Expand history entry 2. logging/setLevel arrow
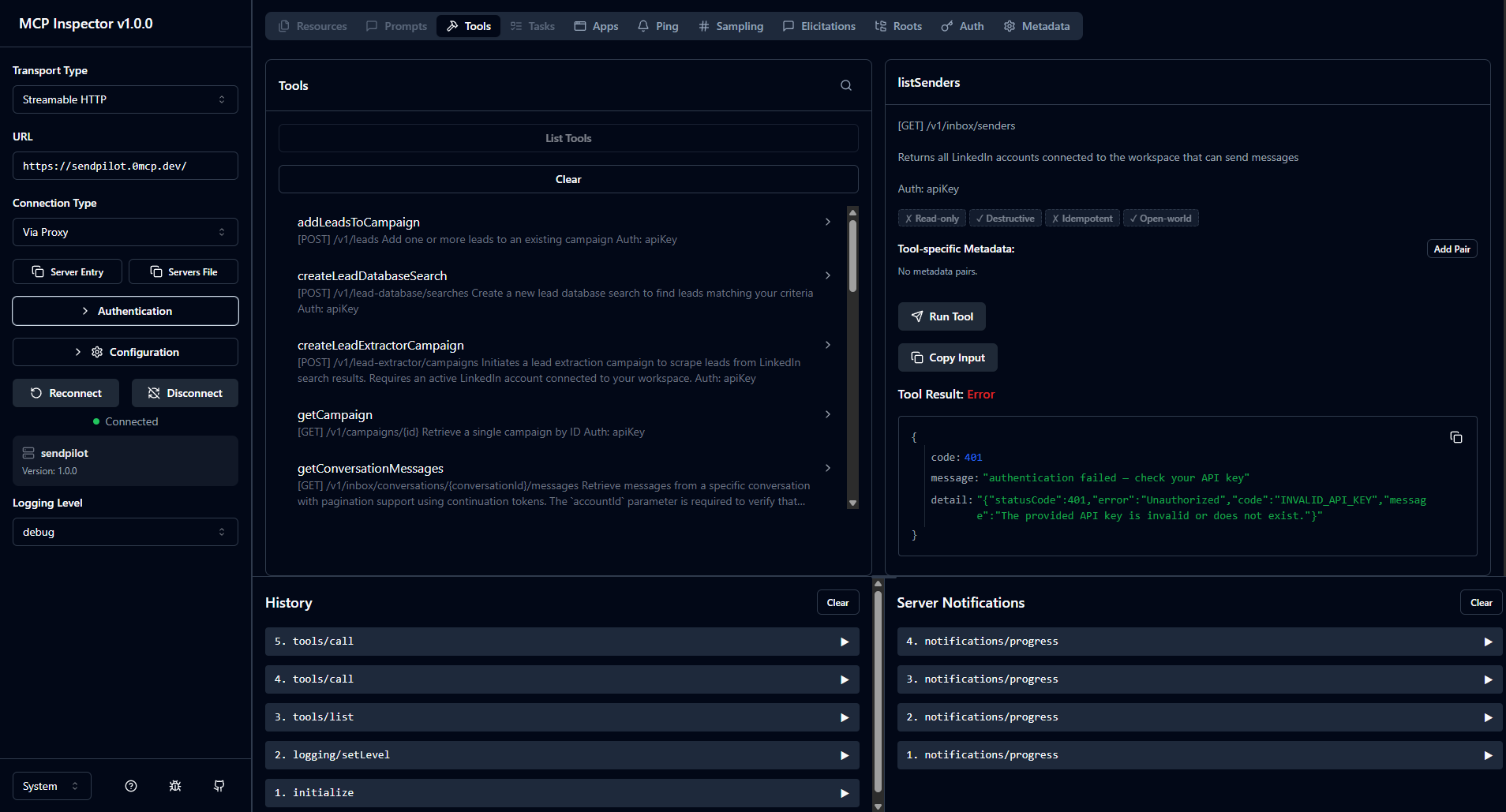The width and height of the screenshot is (1506, 812). point(844,755)
